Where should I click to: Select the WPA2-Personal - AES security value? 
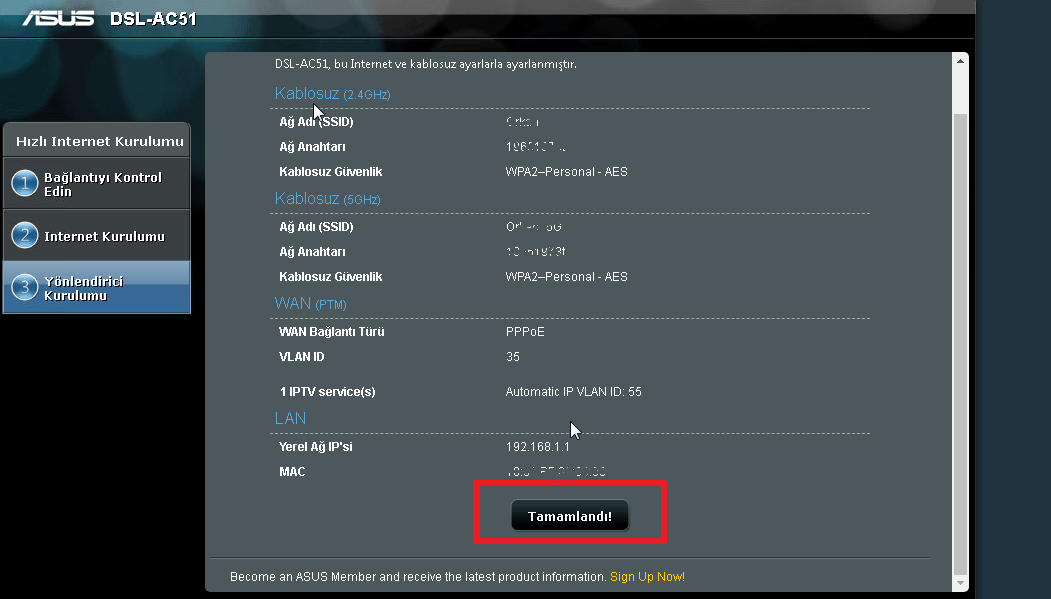pyautogui.click(x=567, y=171)
